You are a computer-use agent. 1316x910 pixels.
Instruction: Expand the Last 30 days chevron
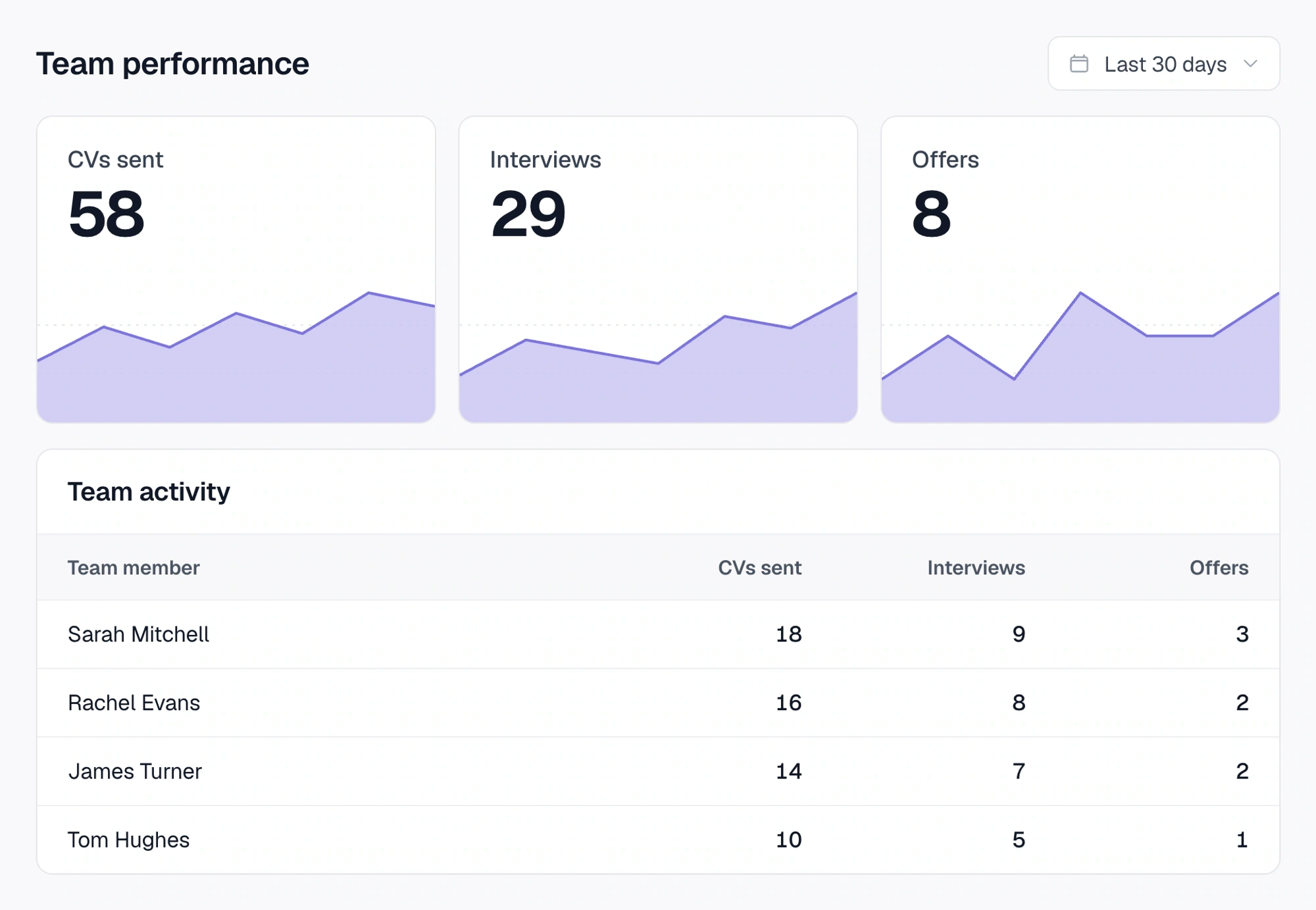coord(1251,64)
